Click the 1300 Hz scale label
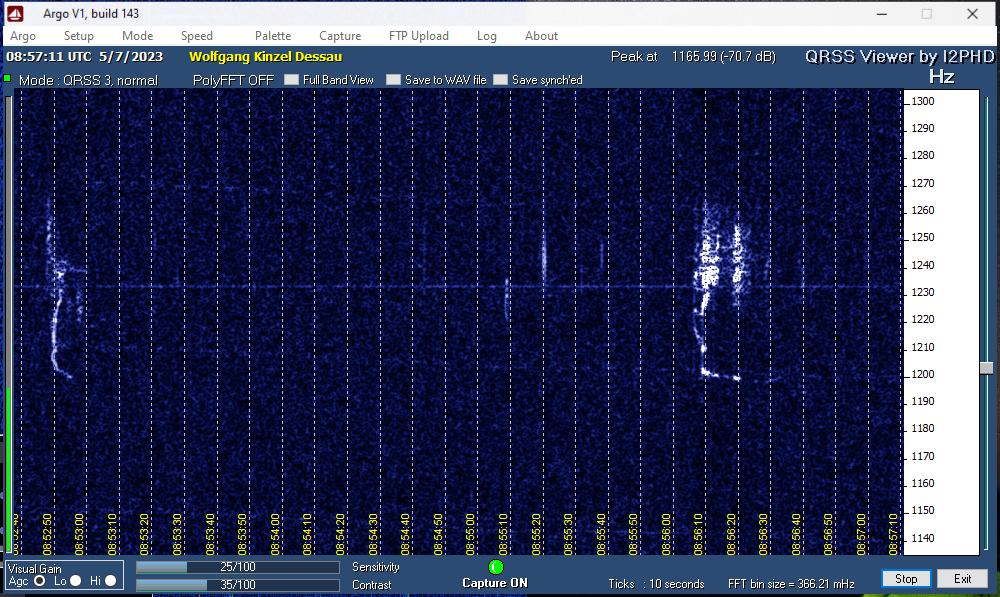Viewport: 1000px width, 597px height. click(x=923, y=101)
